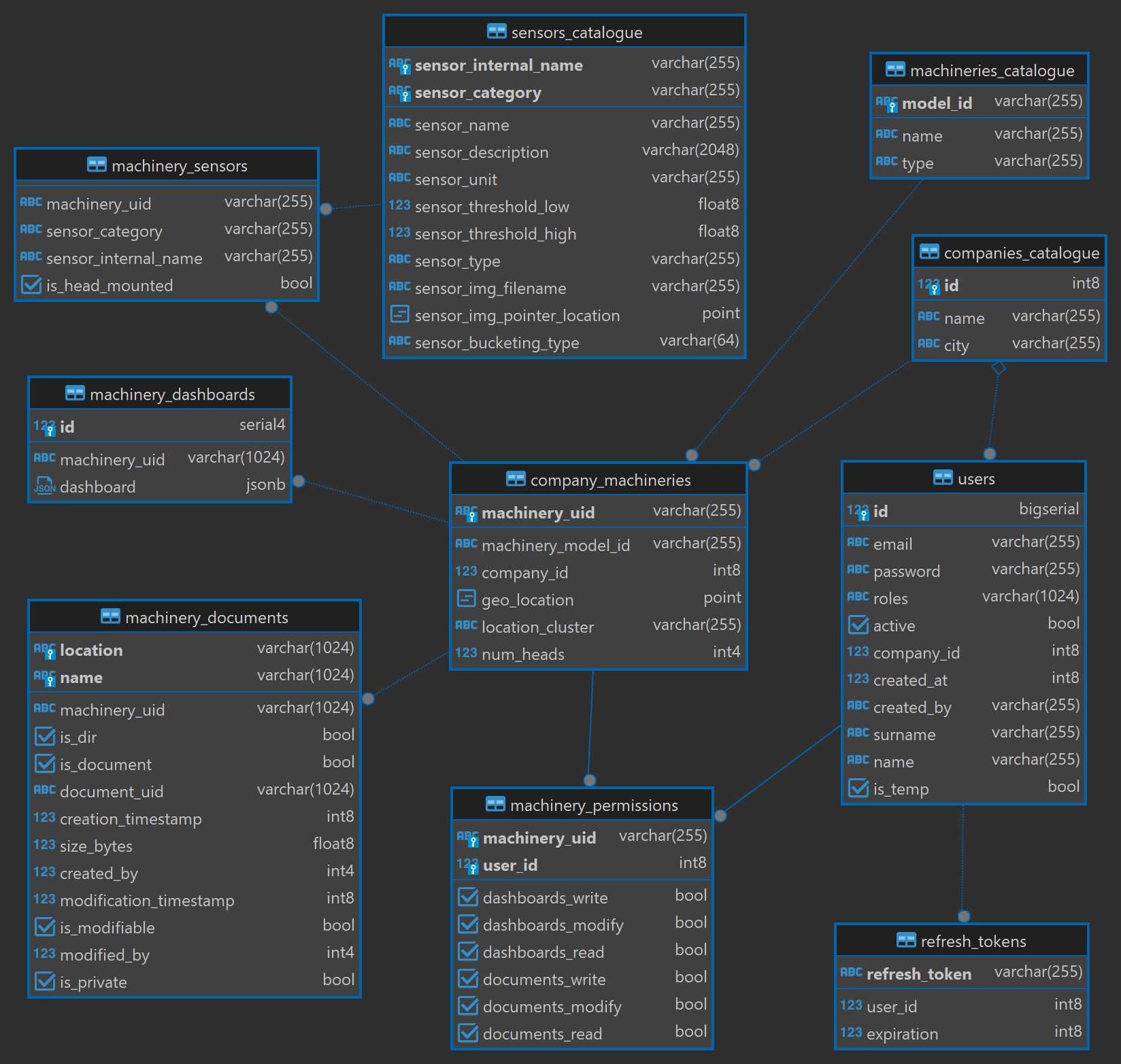This screenshot has height=1064, width=1121.
Task: Click relation endpoint dot above machinery_permissions header
Action: pos(590,780)
